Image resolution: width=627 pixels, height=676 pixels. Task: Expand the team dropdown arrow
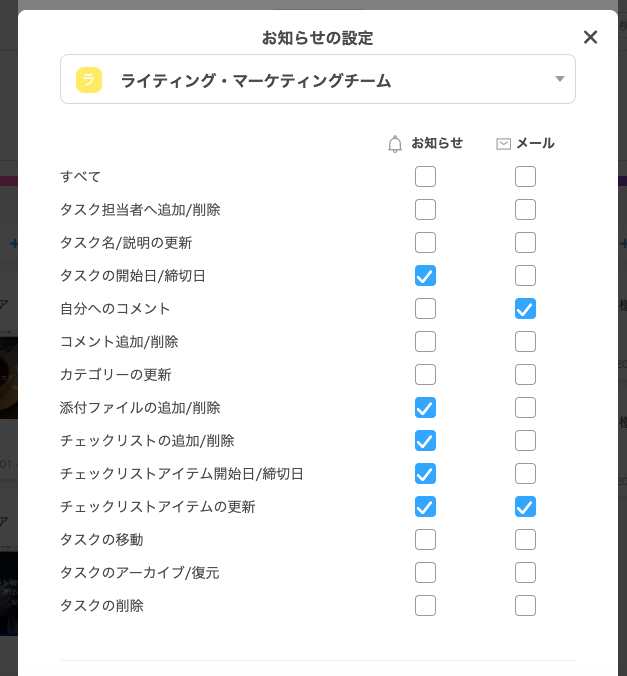click(x=560, y=79)
